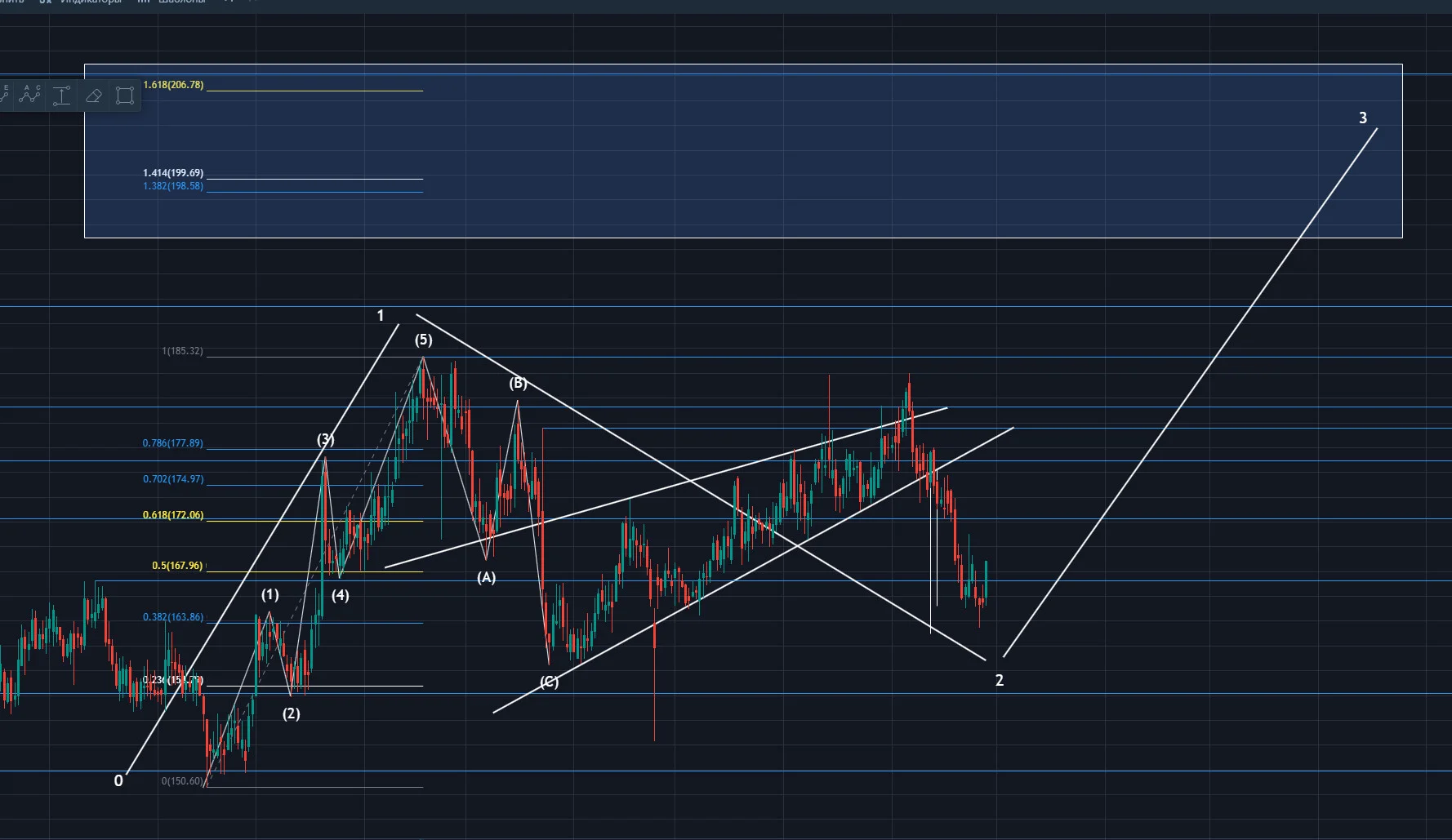The height and width of the screenshot is (840, 1452).
Task: Select the 0.382(163.86) retracement label
Action: coord(173,617)
